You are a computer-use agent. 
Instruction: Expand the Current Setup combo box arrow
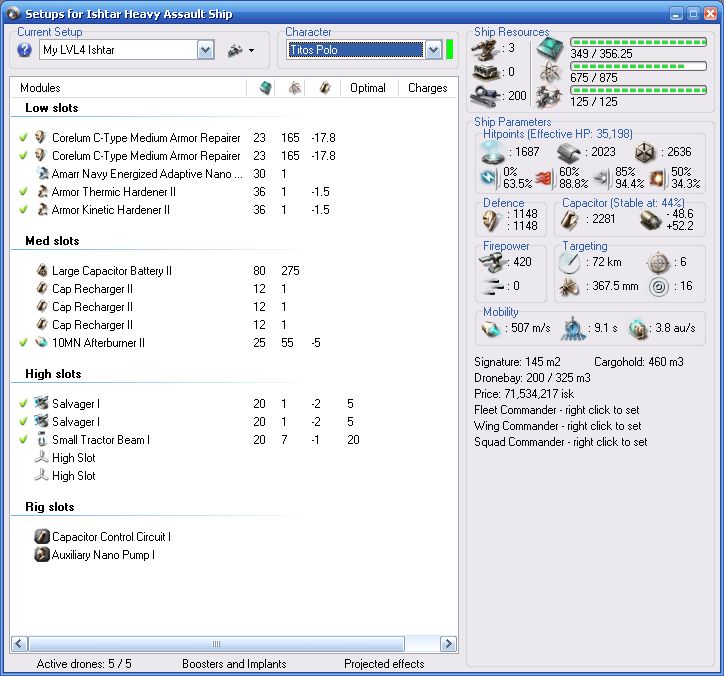pos(205,50)
